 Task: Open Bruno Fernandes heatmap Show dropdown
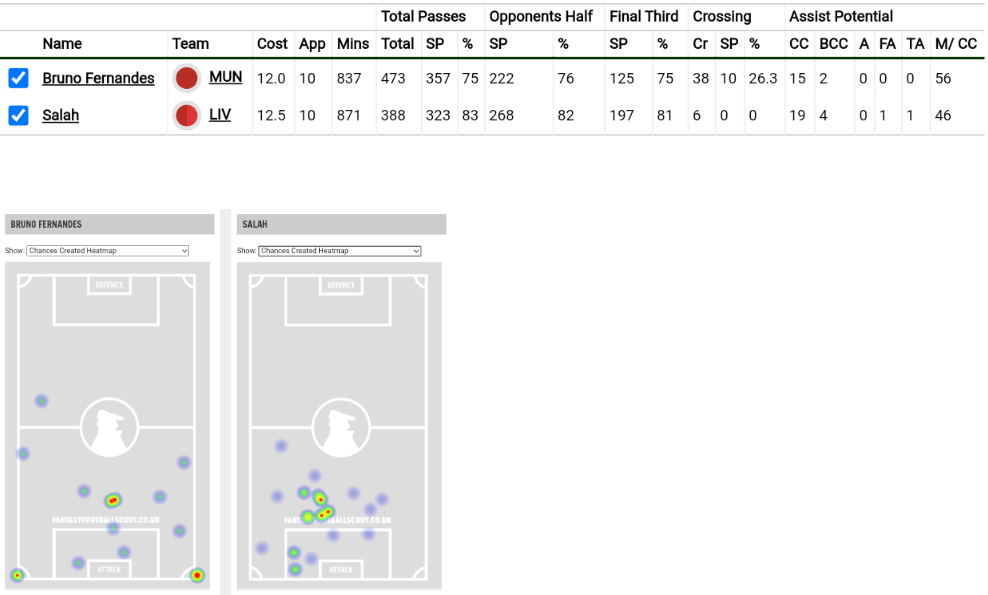pyautogui.click(x=107, y=251)
